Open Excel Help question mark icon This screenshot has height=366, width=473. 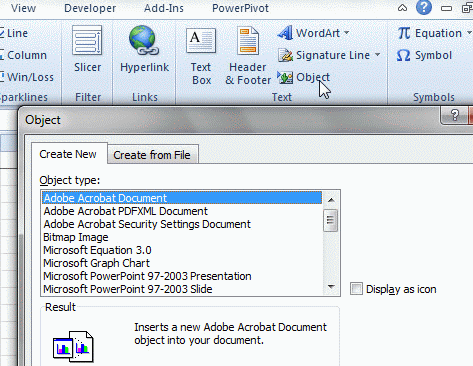pyautogui.click(x=424, y=7)
